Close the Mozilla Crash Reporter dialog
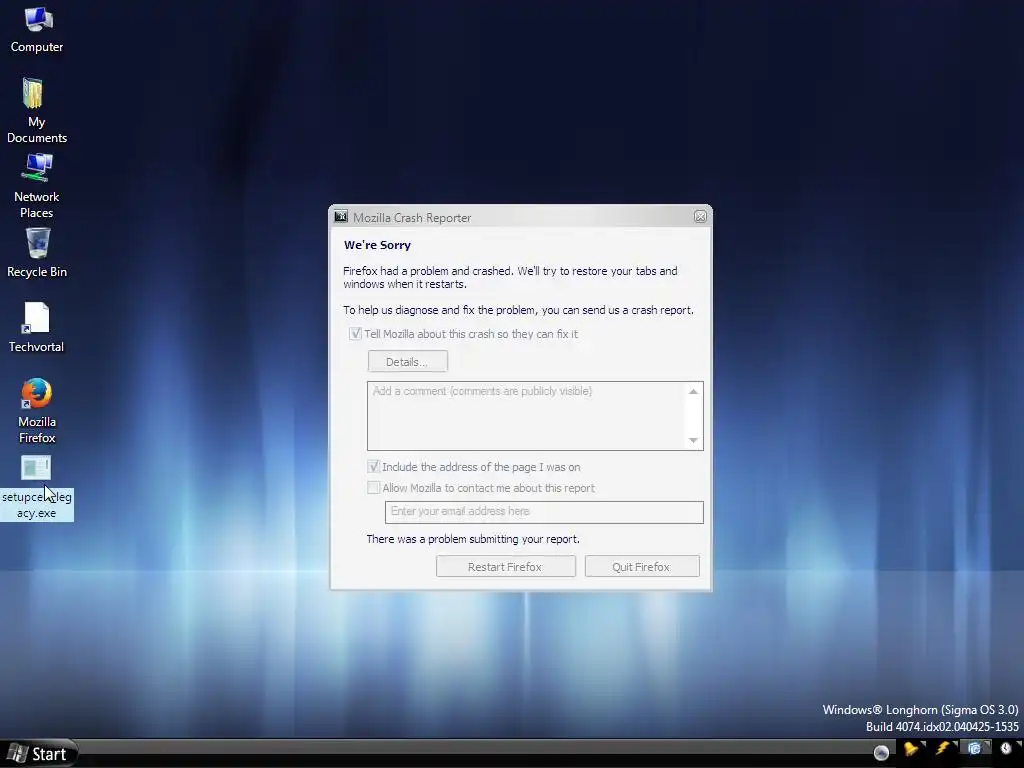The image size is (1024, 768). (700, 217)
